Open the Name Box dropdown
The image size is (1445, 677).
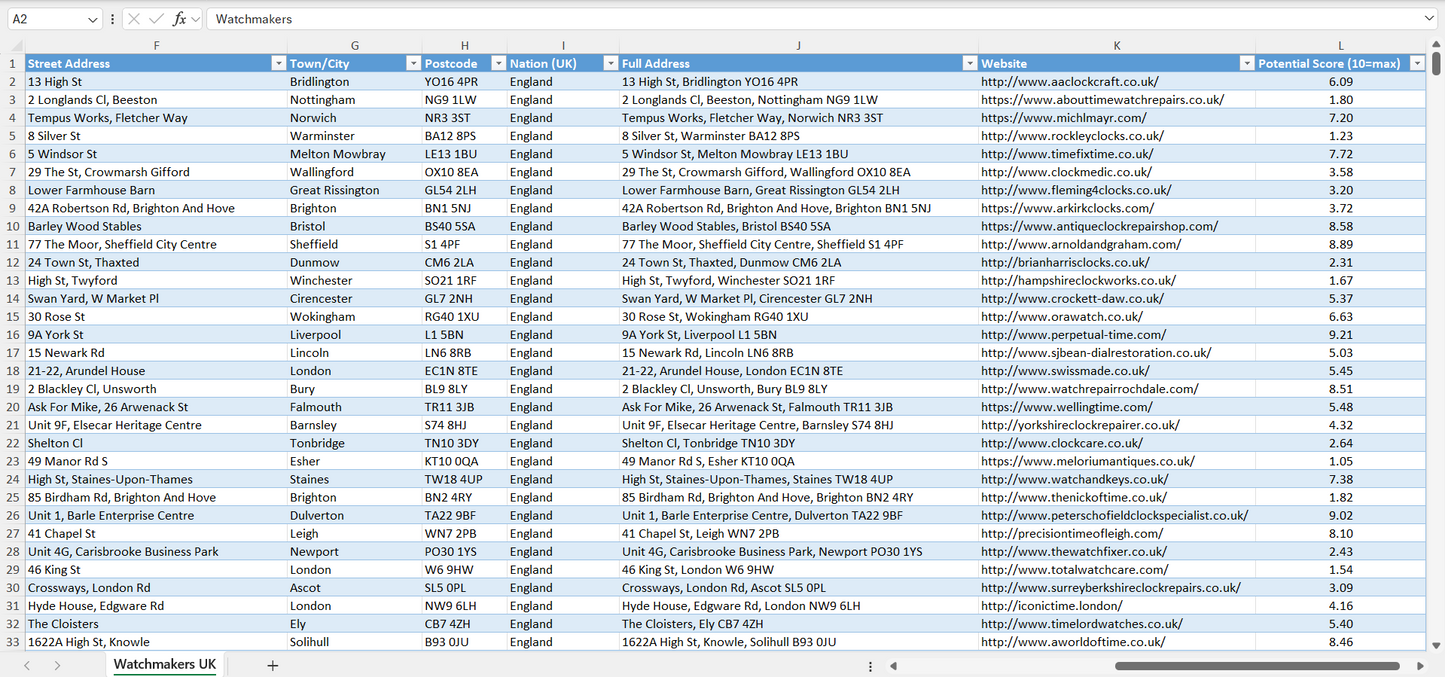(94, 18)
